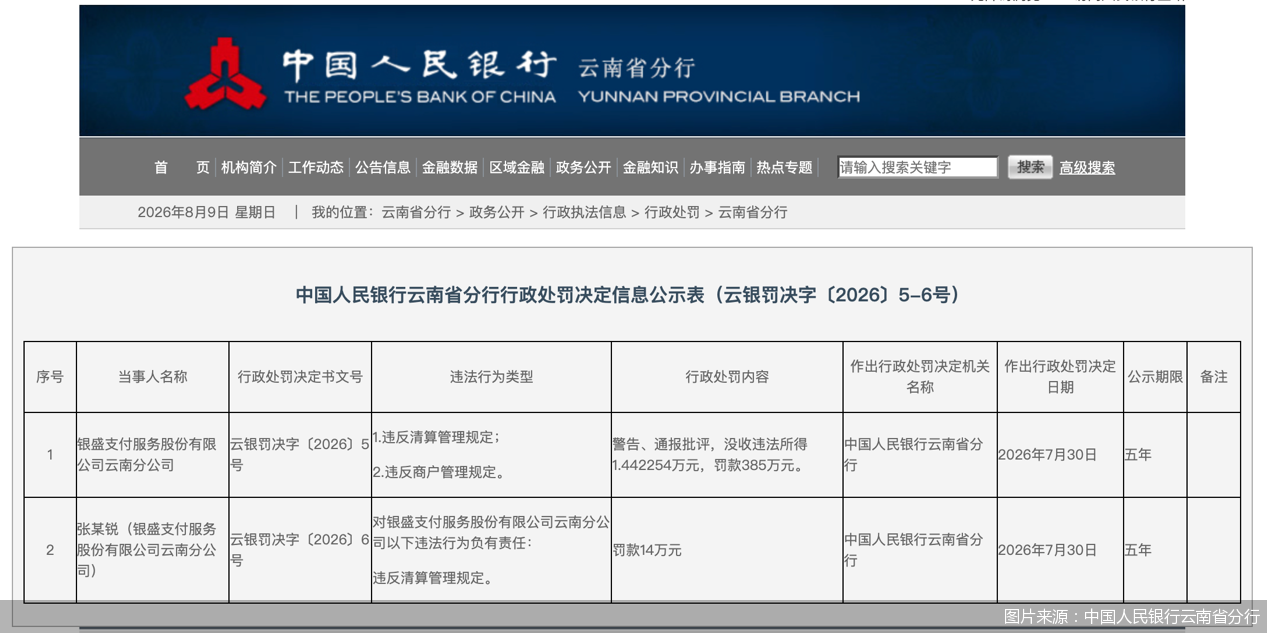Open the 行政处罚 breadcrumb link
This screenshot has width=1267, height=633.
pos(672,212)
